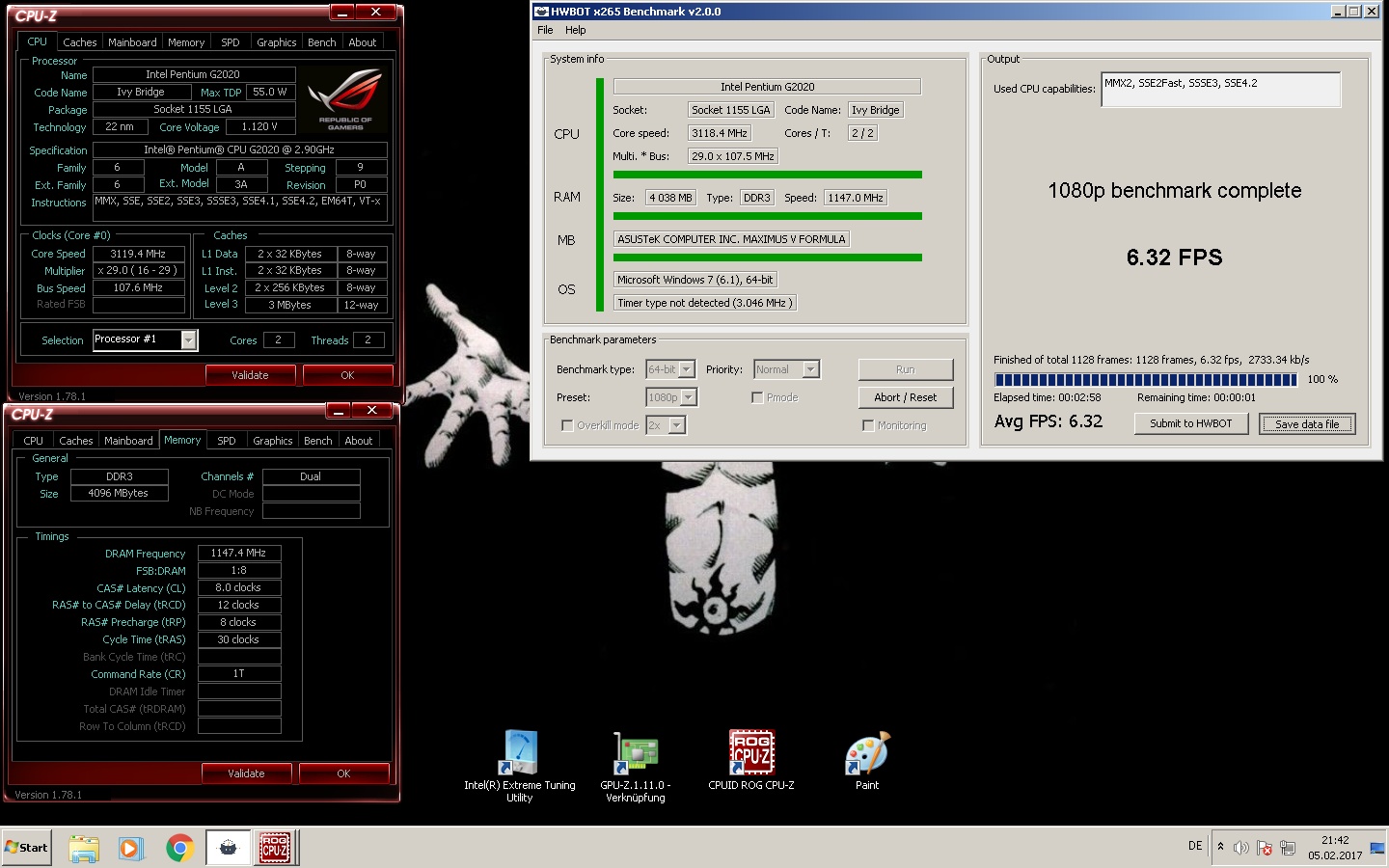Viewport: 1389px width, 868px height.
Task: Switch to Memory tab in upper CPU-Z
Action: tap(186, 42)
